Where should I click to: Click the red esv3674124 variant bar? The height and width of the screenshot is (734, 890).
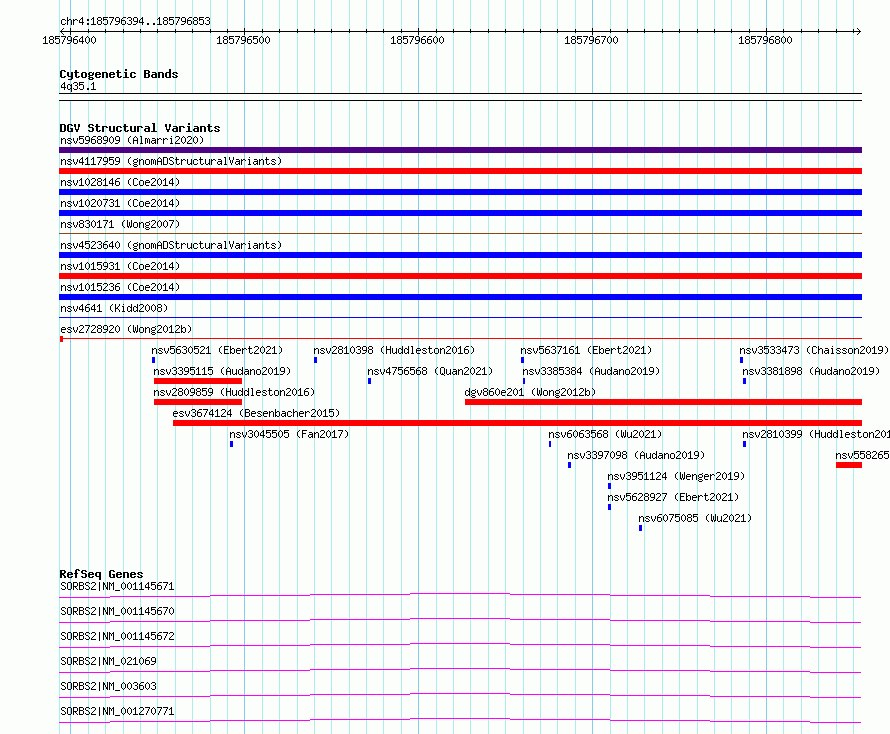517,423
